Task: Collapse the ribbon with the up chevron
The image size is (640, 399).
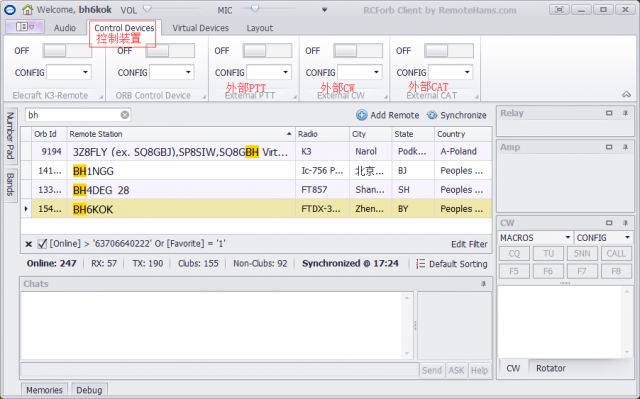Action: click(626, 94)
